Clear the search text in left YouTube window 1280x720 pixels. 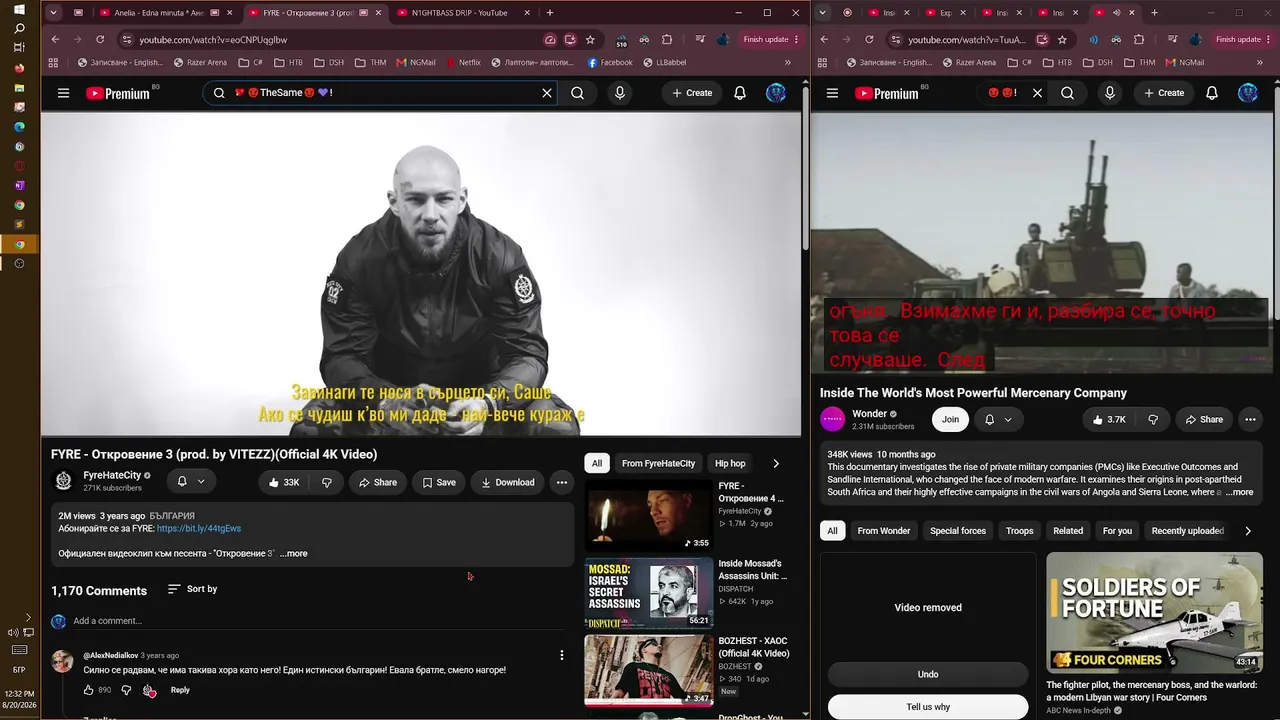(547, 93)
